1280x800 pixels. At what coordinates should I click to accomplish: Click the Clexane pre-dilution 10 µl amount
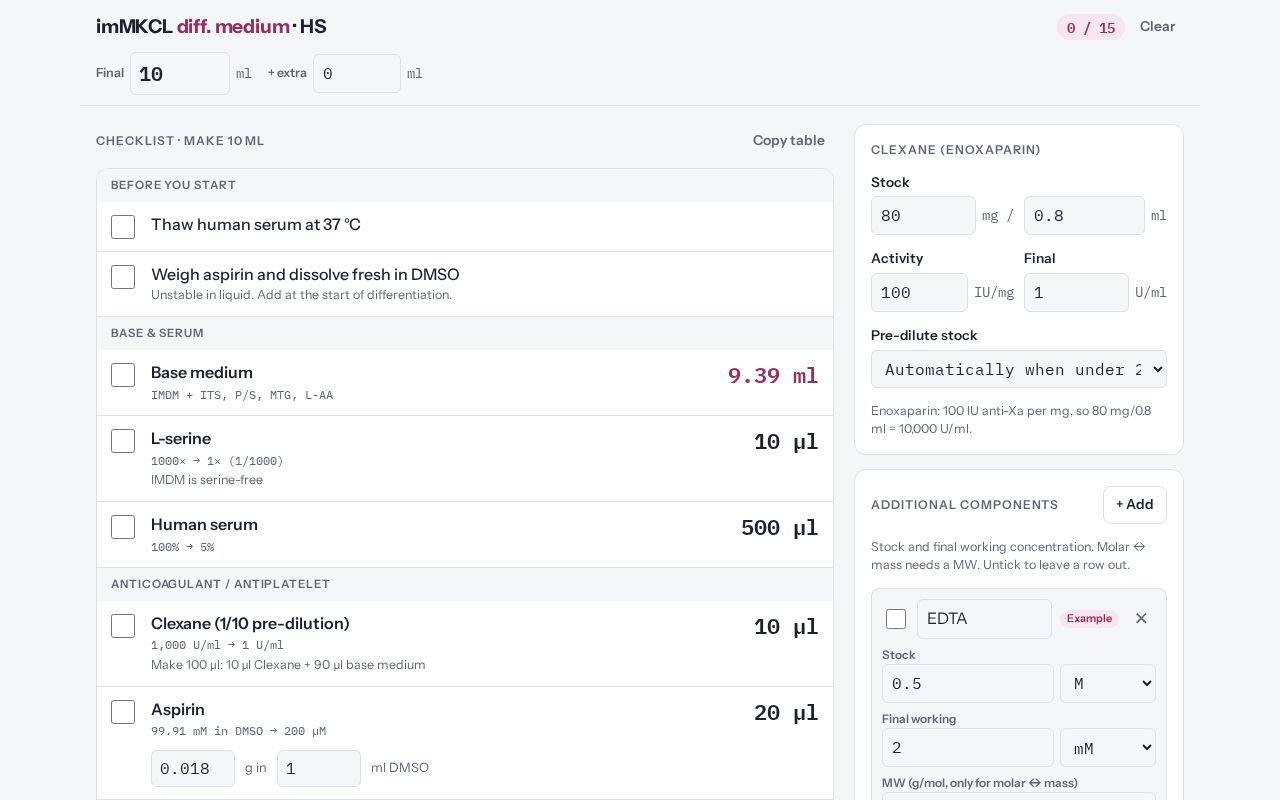[x=786, y=627]
